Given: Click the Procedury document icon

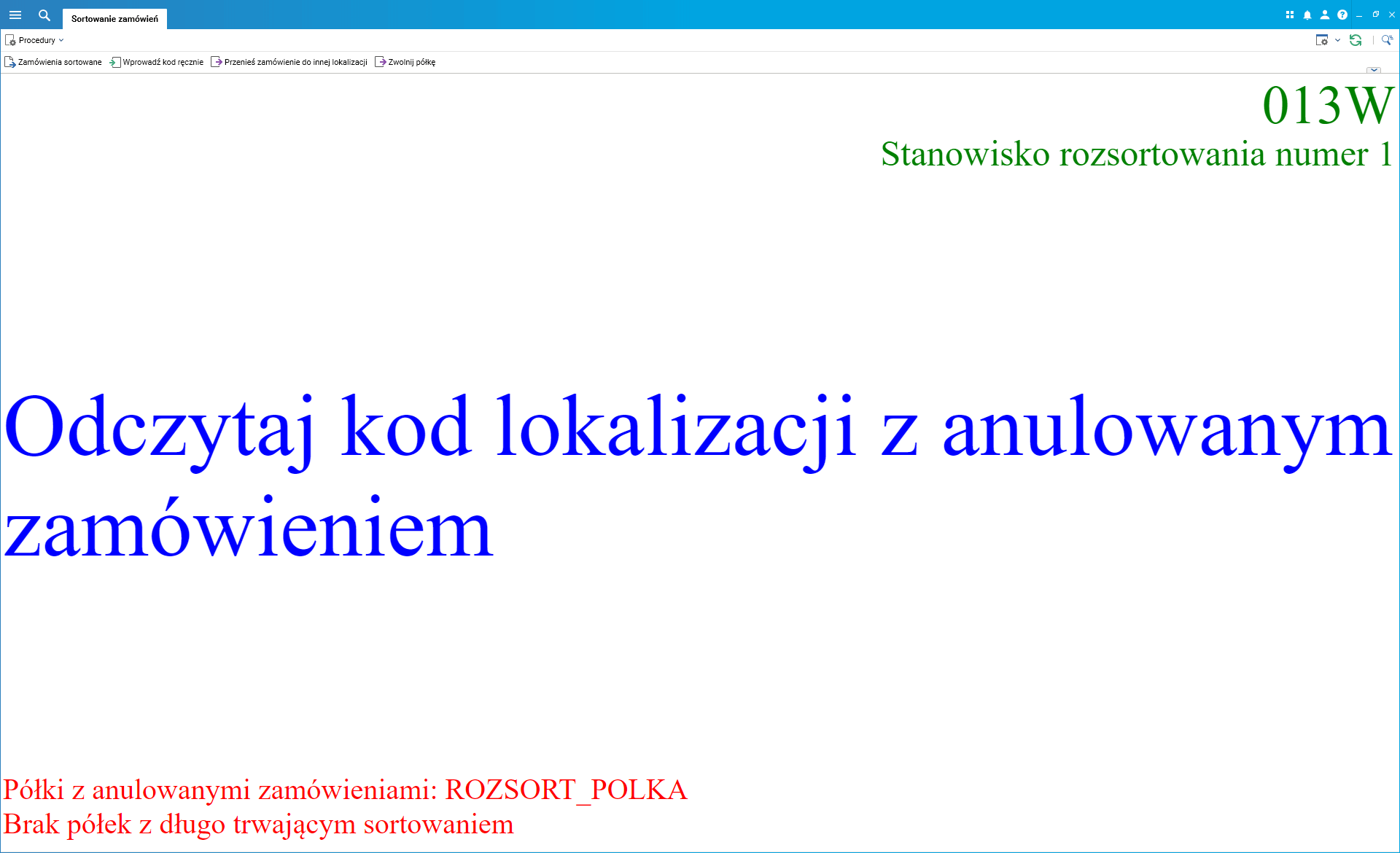Looking at the screenshot, I should pos(10,40).
